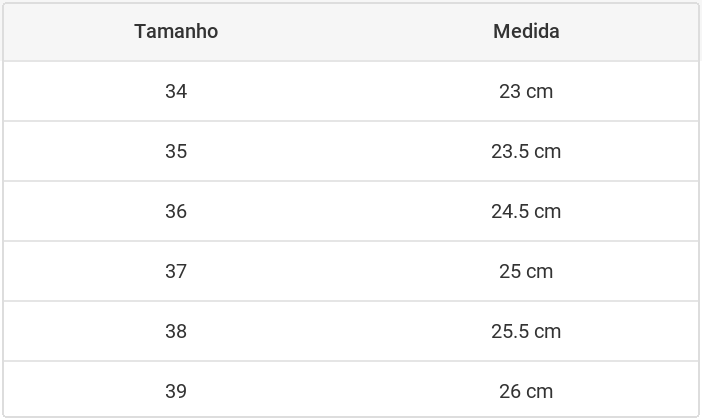Select size 39 cell
The image size is (702, 420).
coord(176,391)
